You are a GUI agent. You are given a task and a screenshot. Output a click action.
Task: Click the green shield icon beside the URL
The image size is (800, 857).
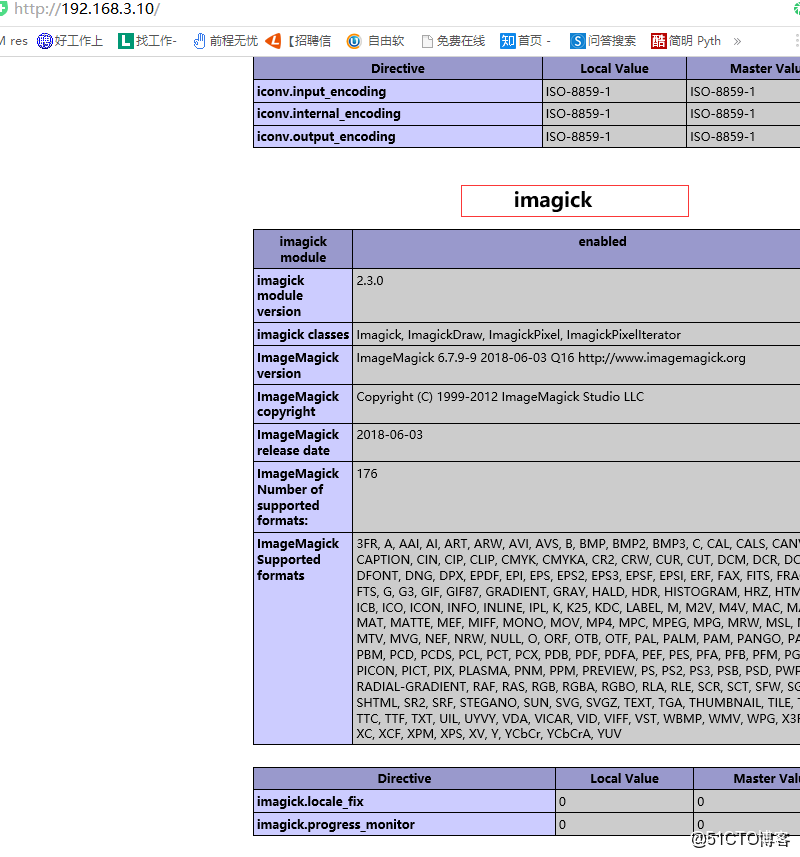pos(3,9)
